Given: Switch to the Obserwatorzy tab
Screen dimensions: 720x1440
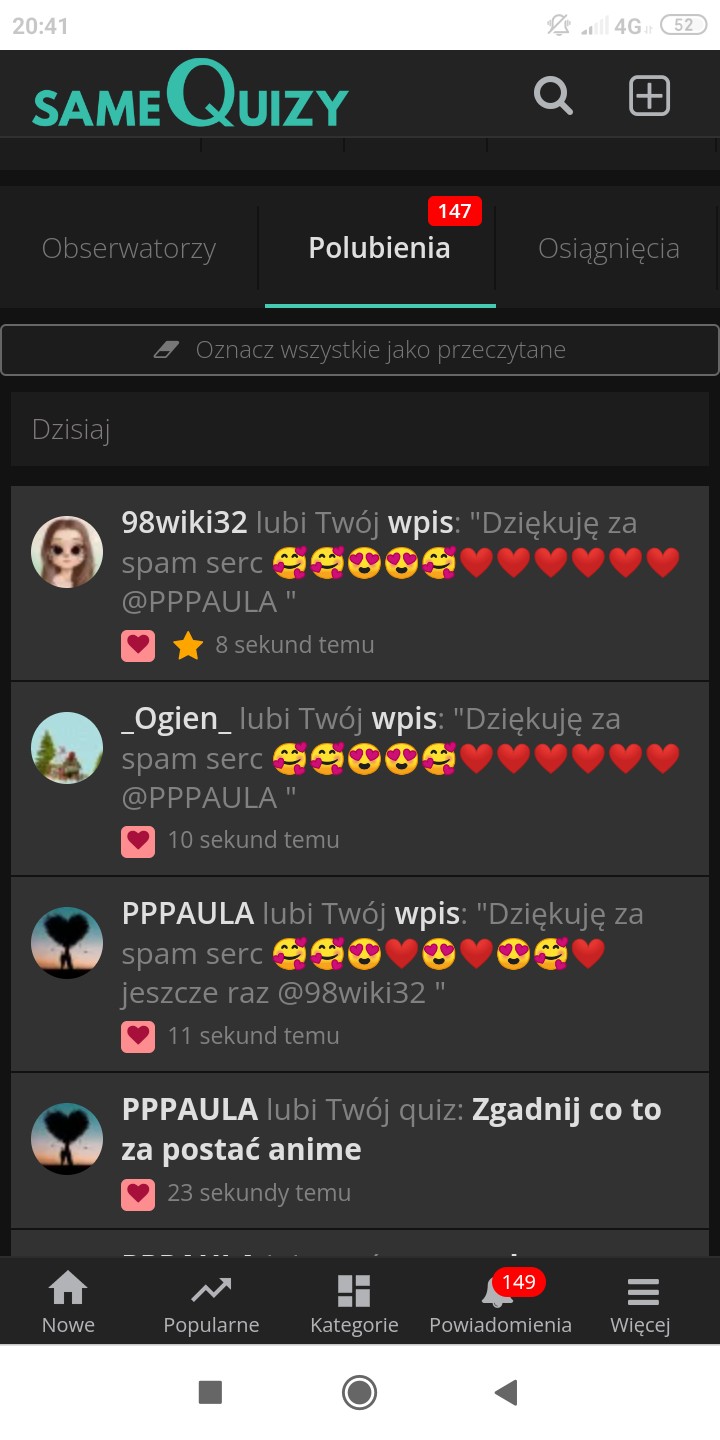Looking at the screenshot, I should tap(129, 248).
